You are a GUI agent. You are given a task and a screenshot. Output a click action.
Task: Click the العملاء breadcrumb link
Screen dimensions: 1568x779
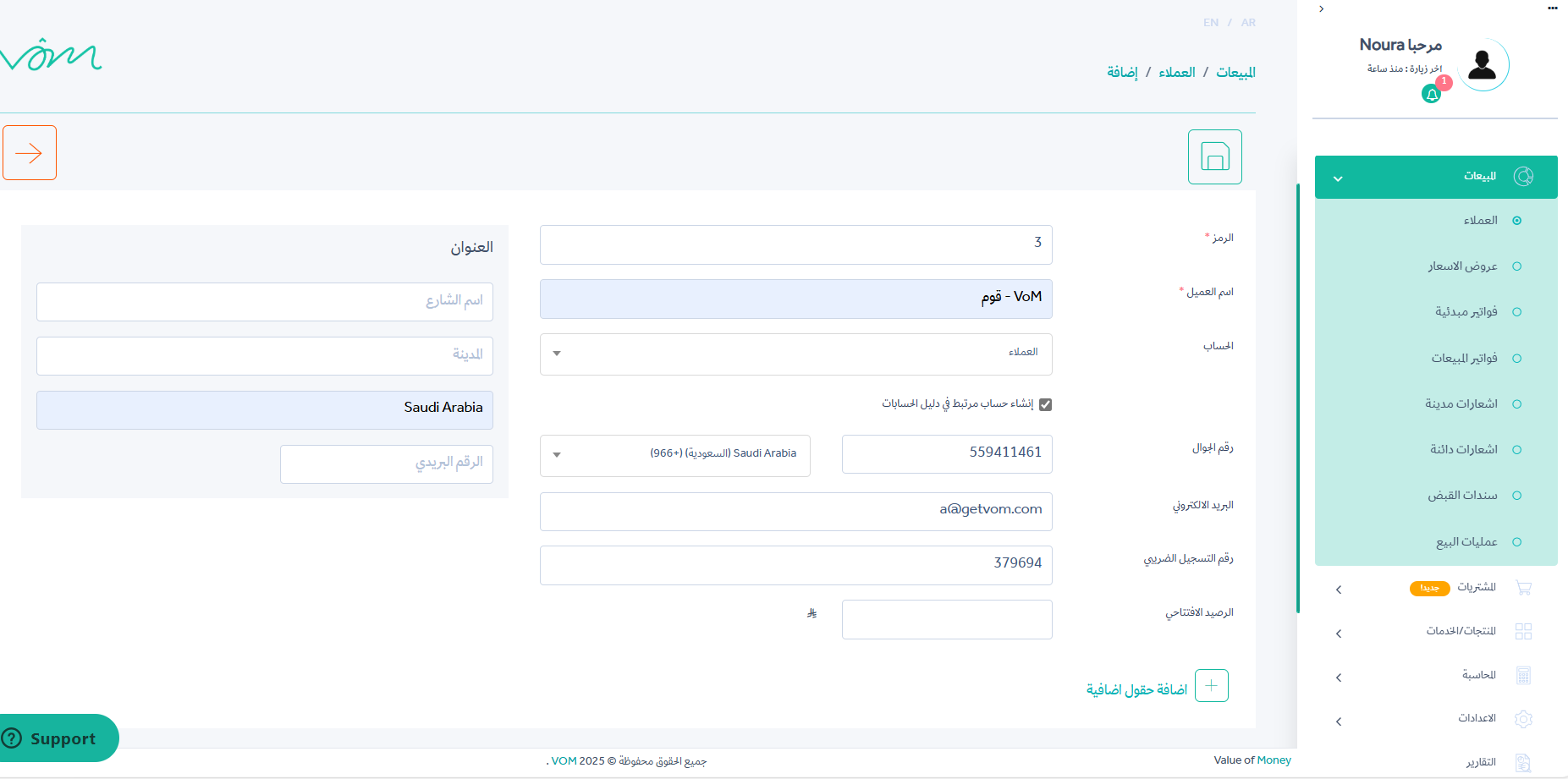[1177, 73]
